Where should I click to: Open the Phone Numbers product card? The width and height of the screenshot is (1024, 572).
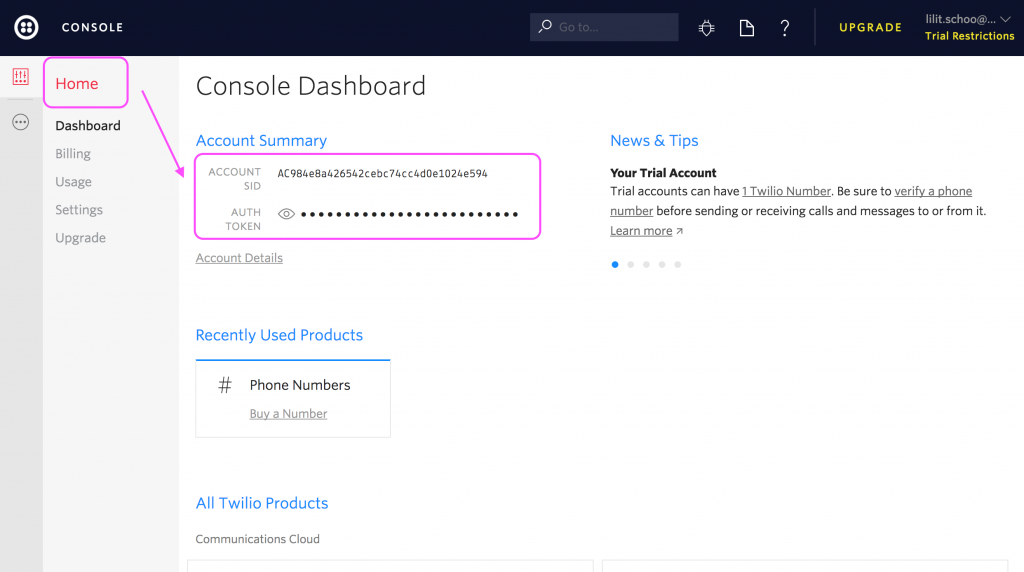click(x=293, y=398)
